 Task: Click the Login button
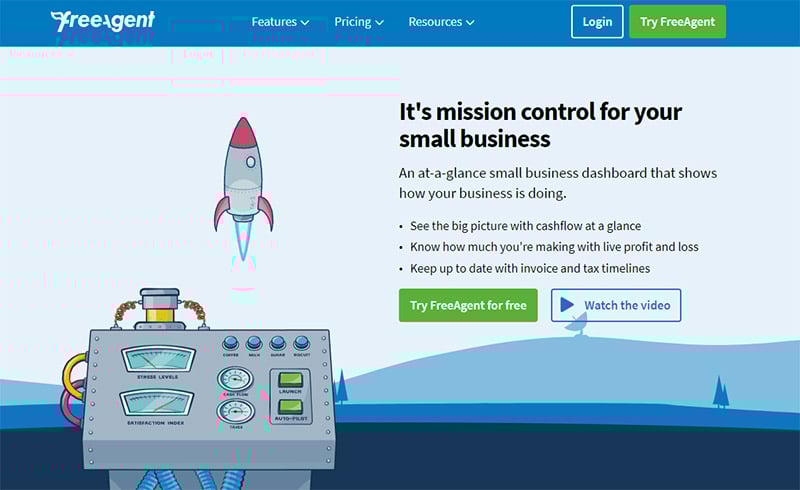(597, 22)
